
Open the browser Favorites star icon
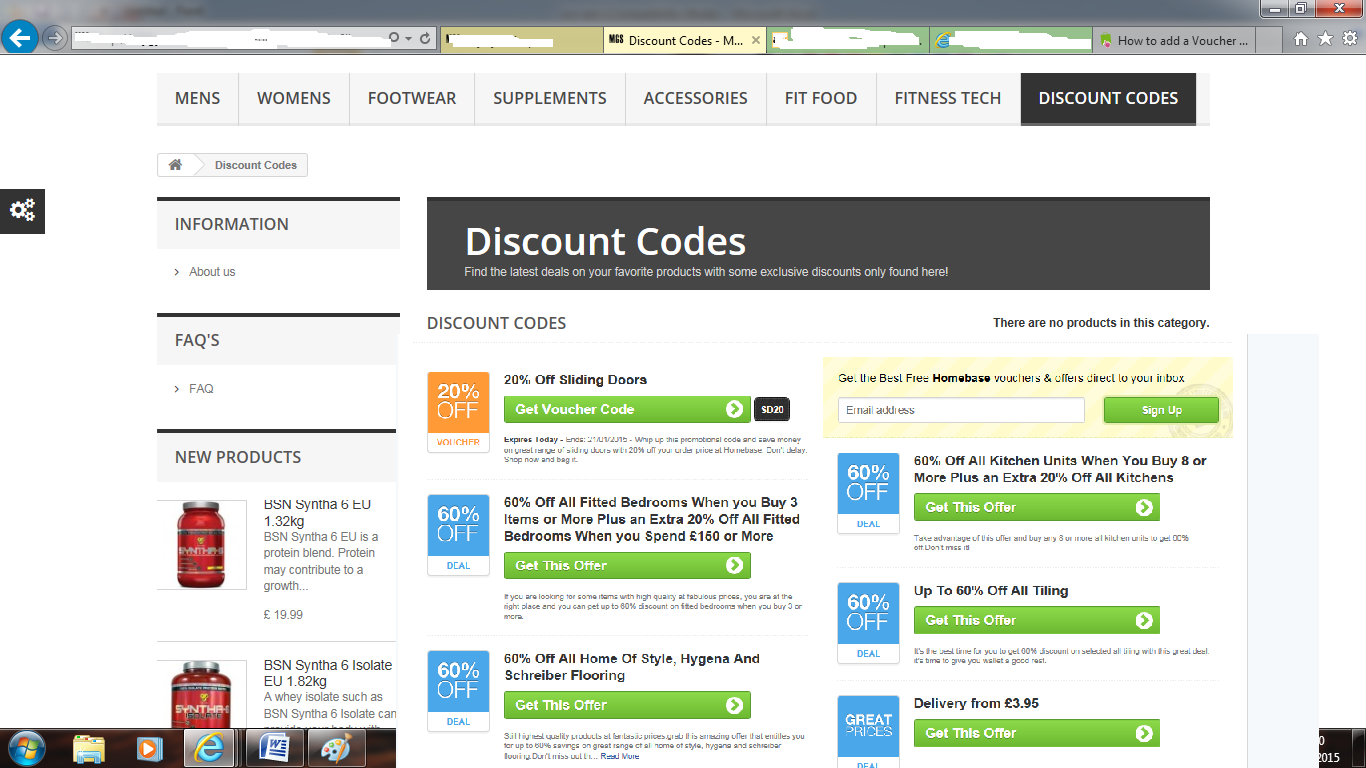click(x=1325, y=39)
